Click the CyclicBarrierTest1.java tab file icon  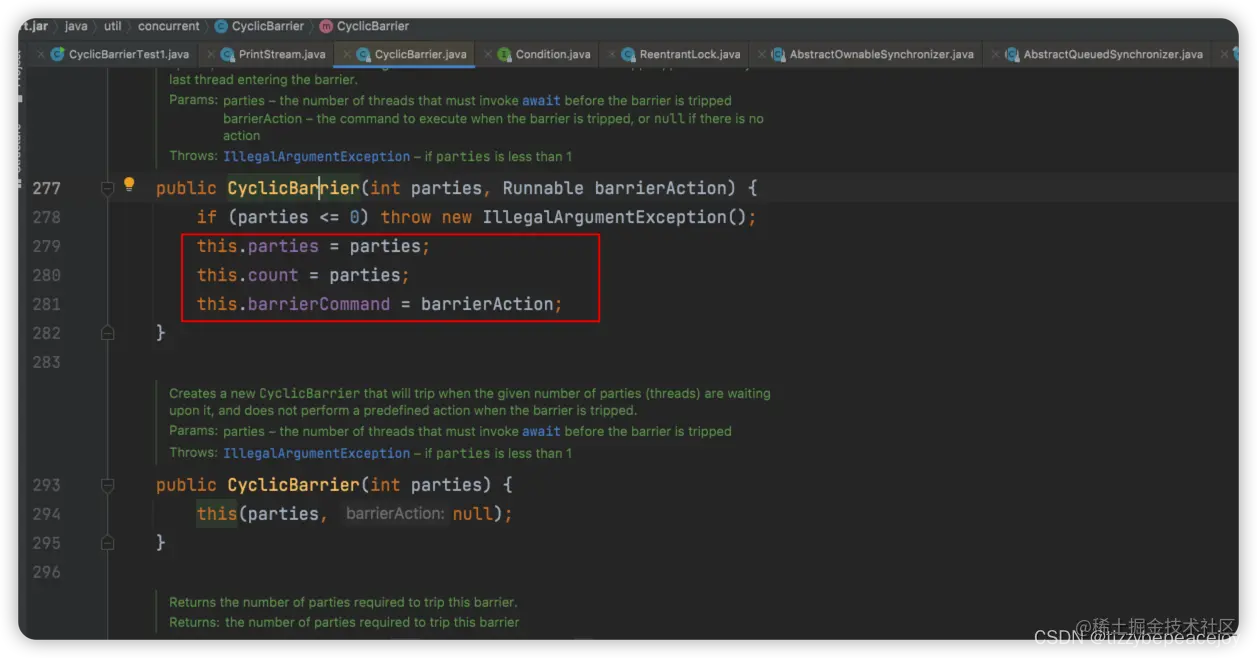[x=58, y=55]
